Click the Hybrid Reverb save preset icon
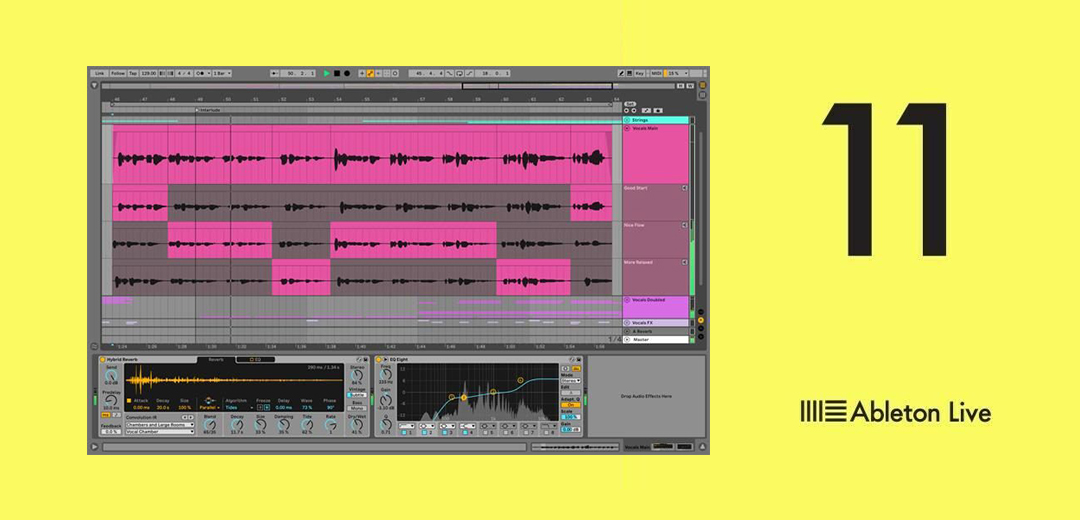 point(366,360)
